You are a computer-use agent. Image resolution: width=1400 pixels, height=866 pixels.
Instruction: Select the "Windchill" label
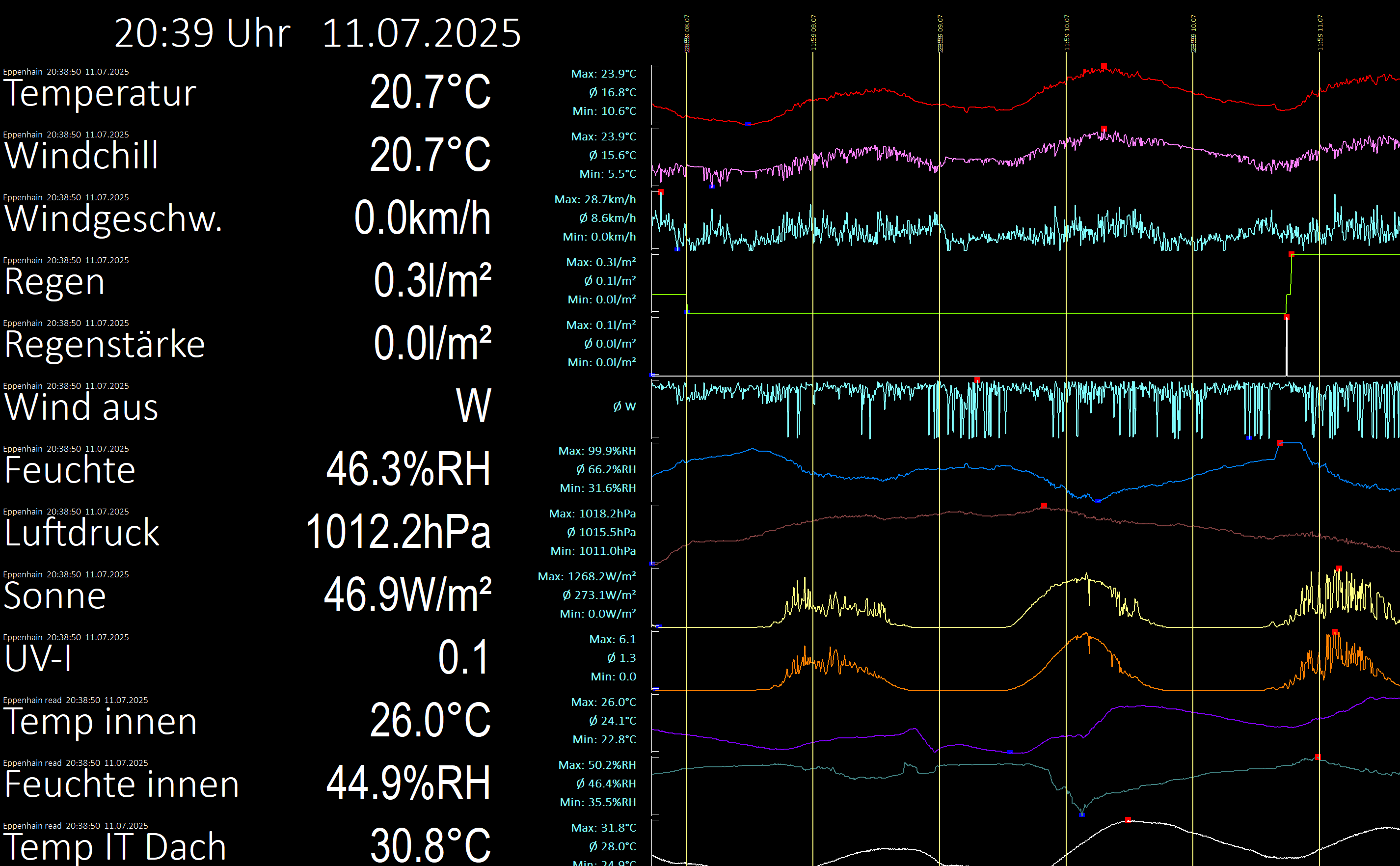click(81, 156)
